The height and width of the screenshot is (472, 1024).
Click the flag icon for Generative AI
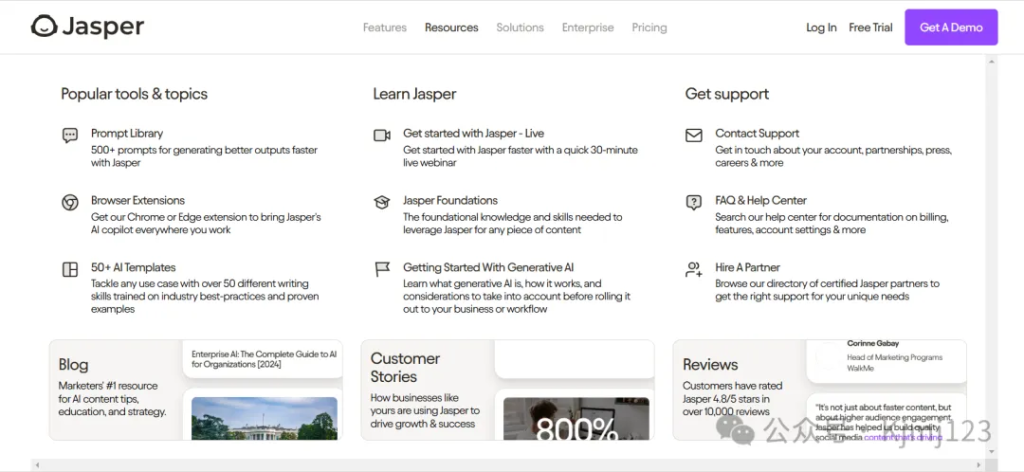pos(382,269)
